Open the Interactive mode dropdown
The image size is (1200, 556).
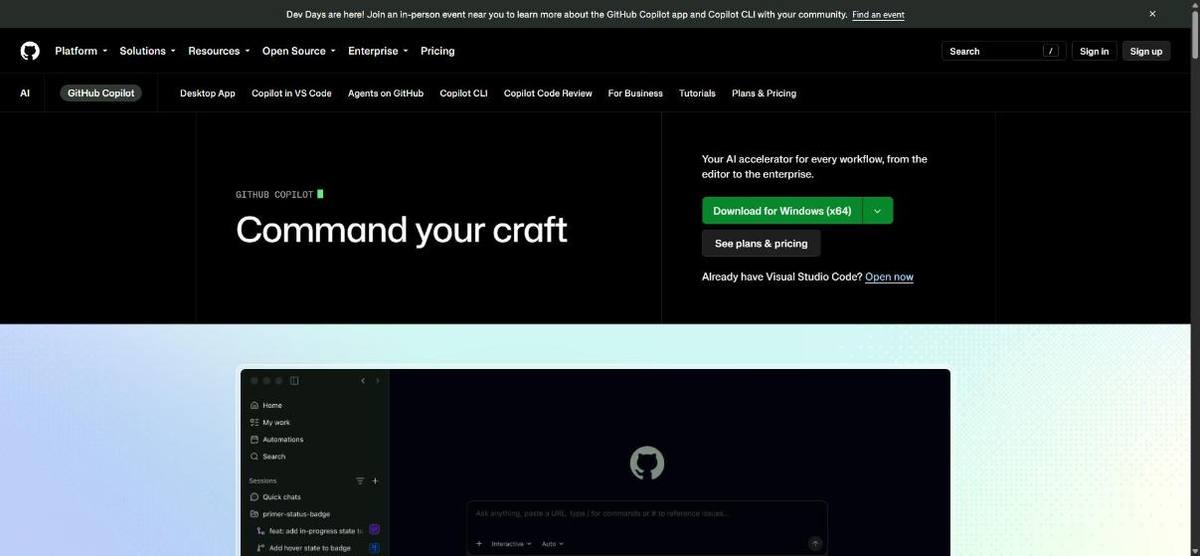511,544
